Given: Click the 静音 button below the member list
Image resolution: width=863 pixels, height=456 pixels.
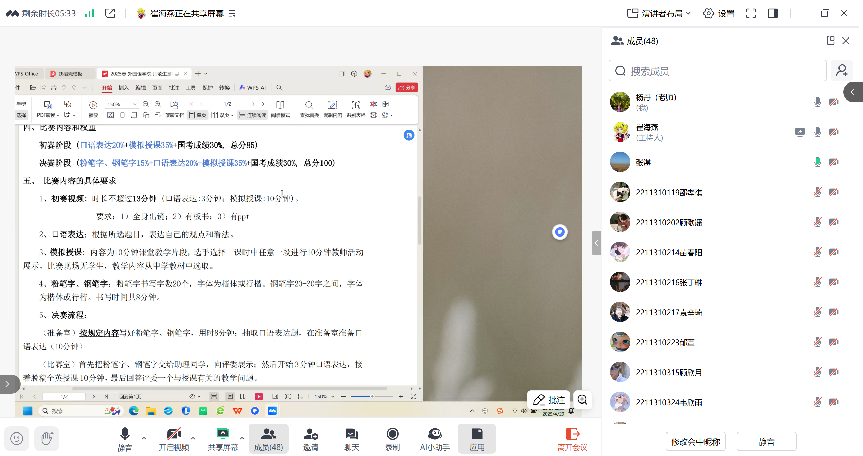Looking at the screenshot, I should click(766, 441).
